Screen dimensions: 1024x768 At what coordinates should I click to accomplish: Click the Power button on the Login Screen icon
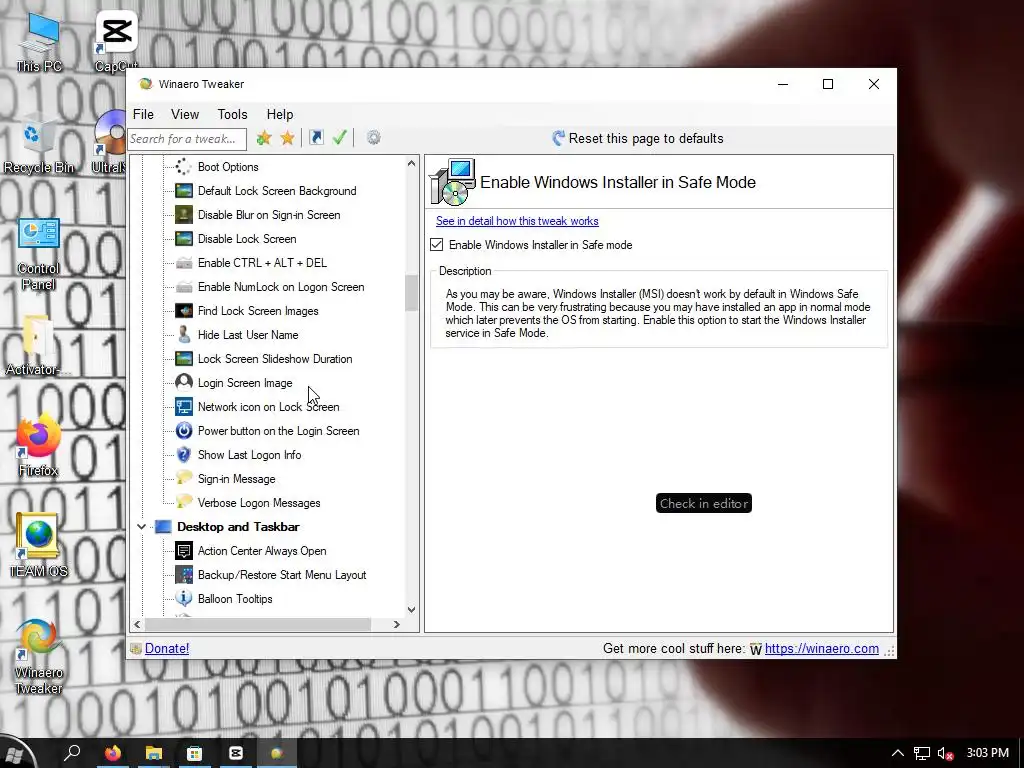(184, 431)
